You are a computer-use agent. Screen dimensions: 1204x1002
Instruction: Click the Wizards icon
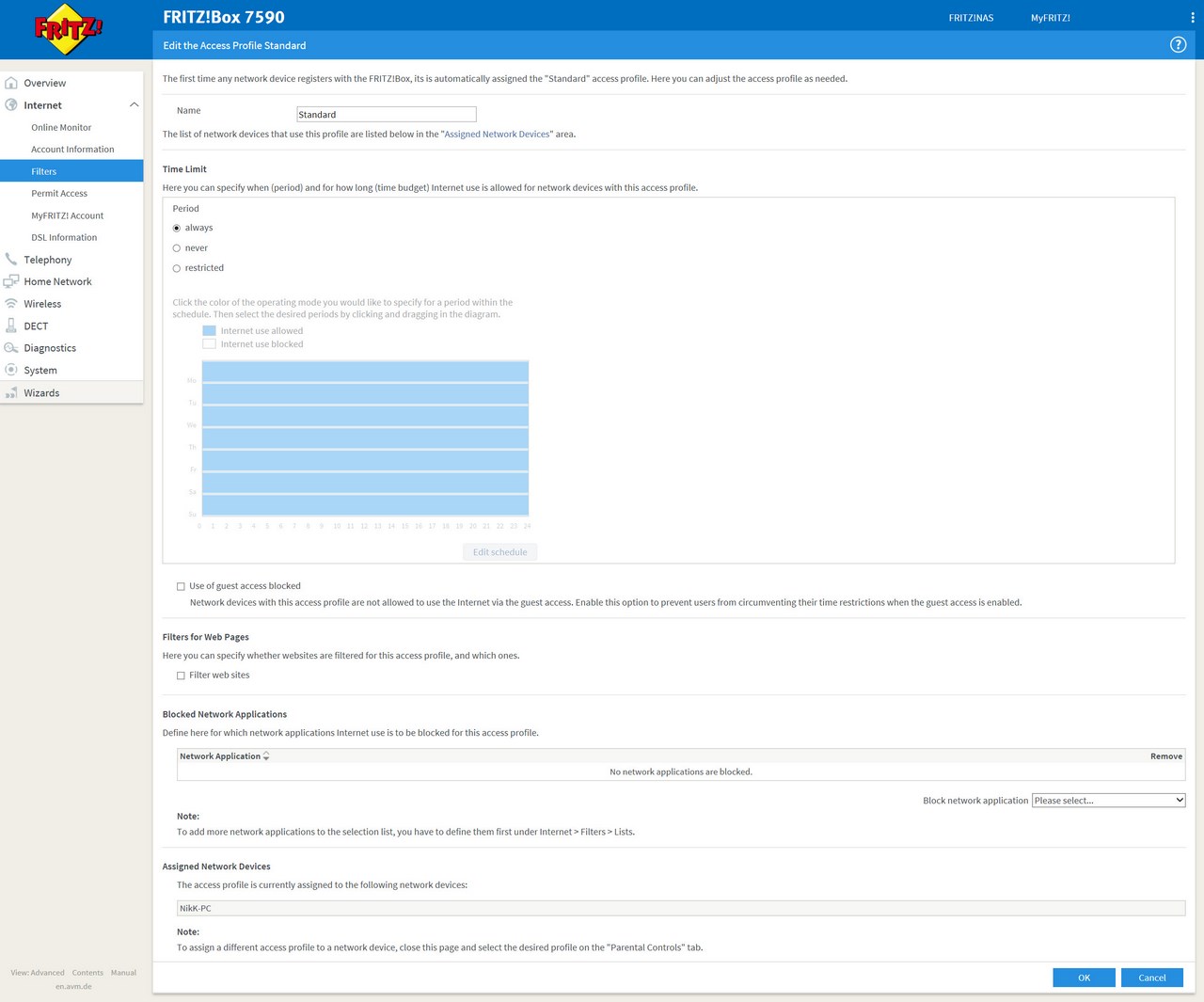click(x=11, y=392)
